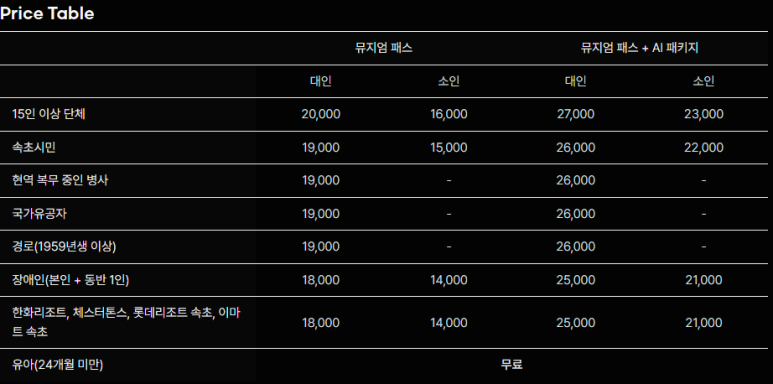Select the 27,000 AI package adult price
773x384 pixels.
[576, 114]
